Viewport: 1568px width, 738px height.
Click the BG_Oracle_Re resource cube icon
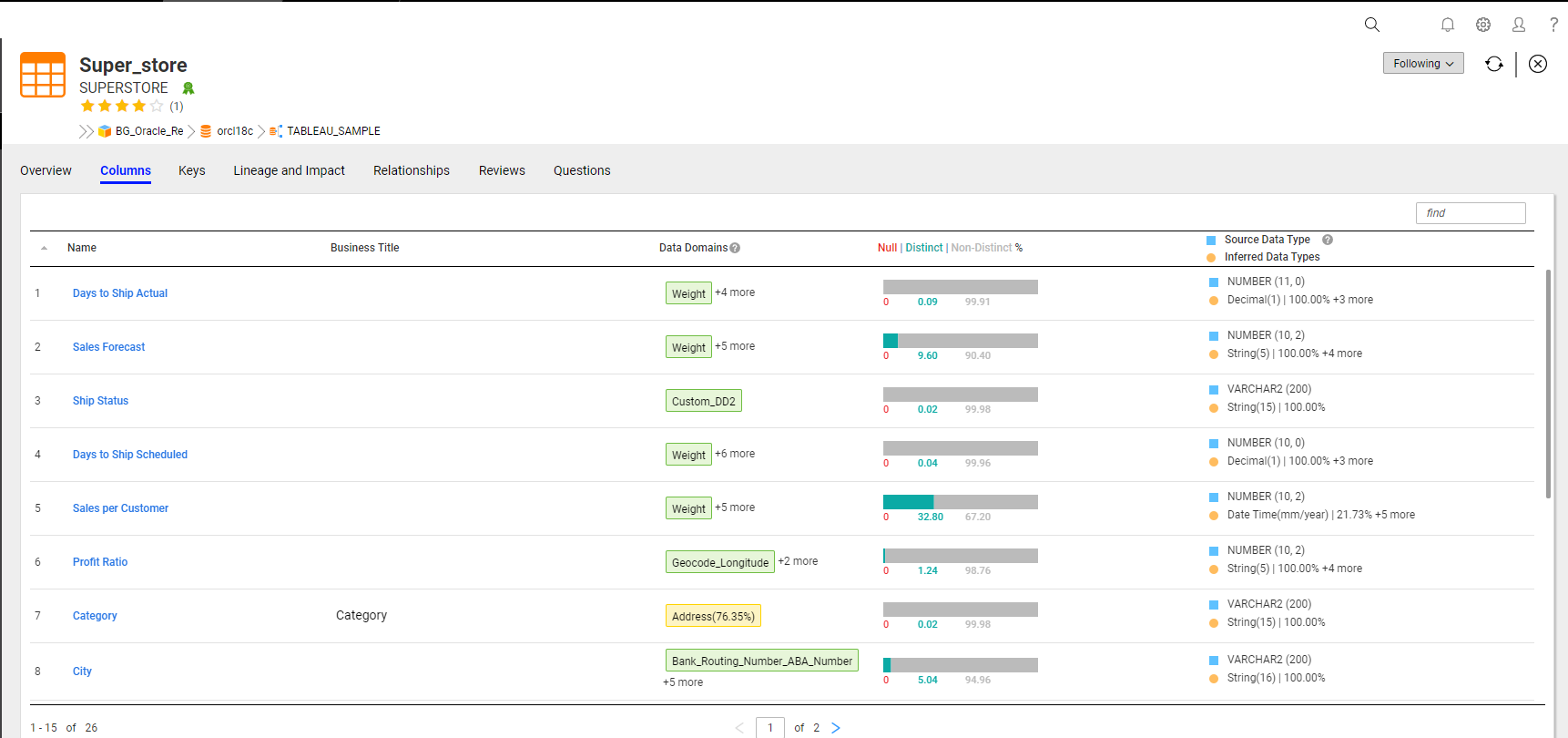pyautogui.click(x=105, y=131)
